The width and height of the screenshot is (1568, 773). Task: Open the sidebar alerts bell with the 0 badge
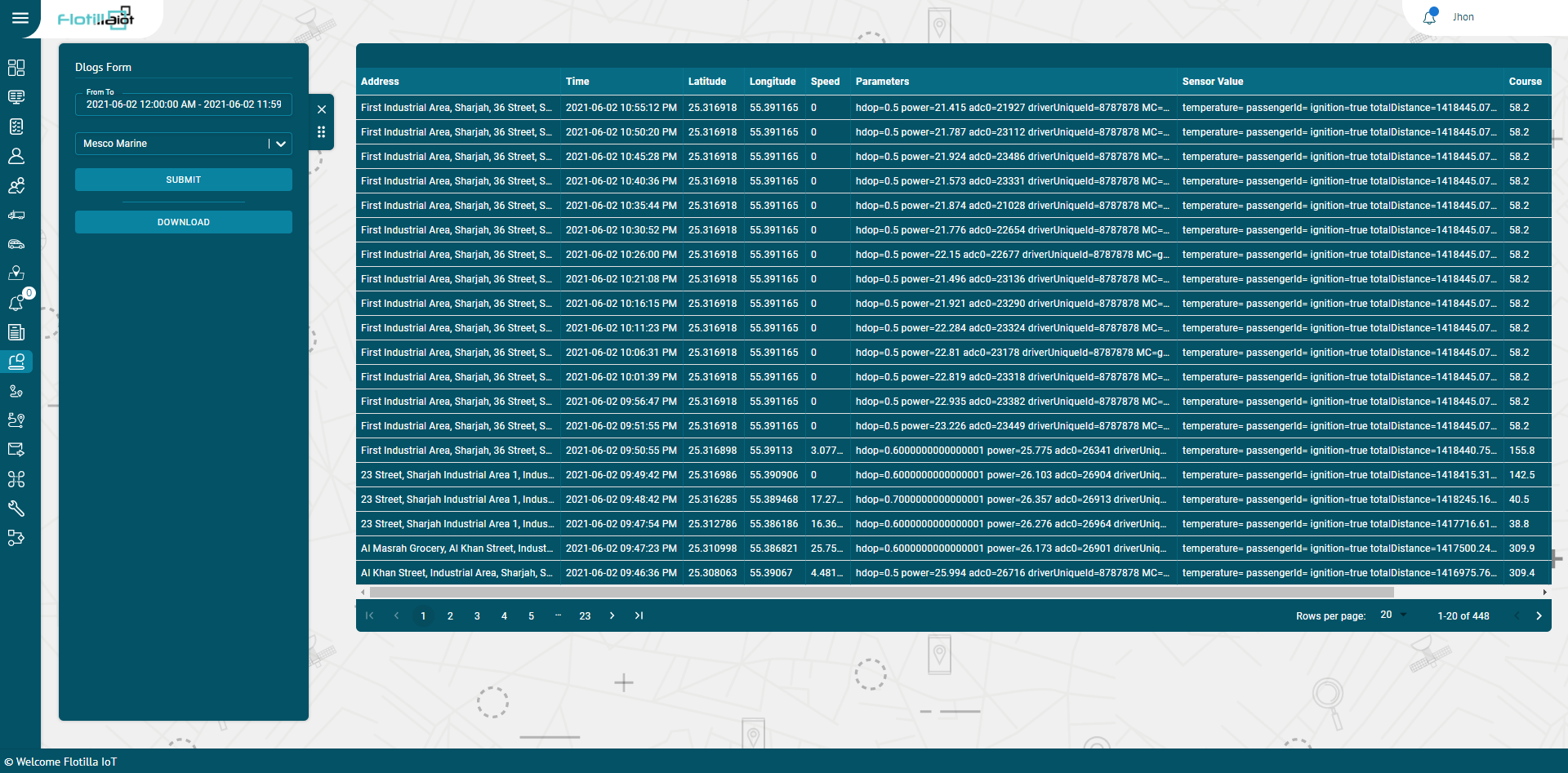coord(18,301)
